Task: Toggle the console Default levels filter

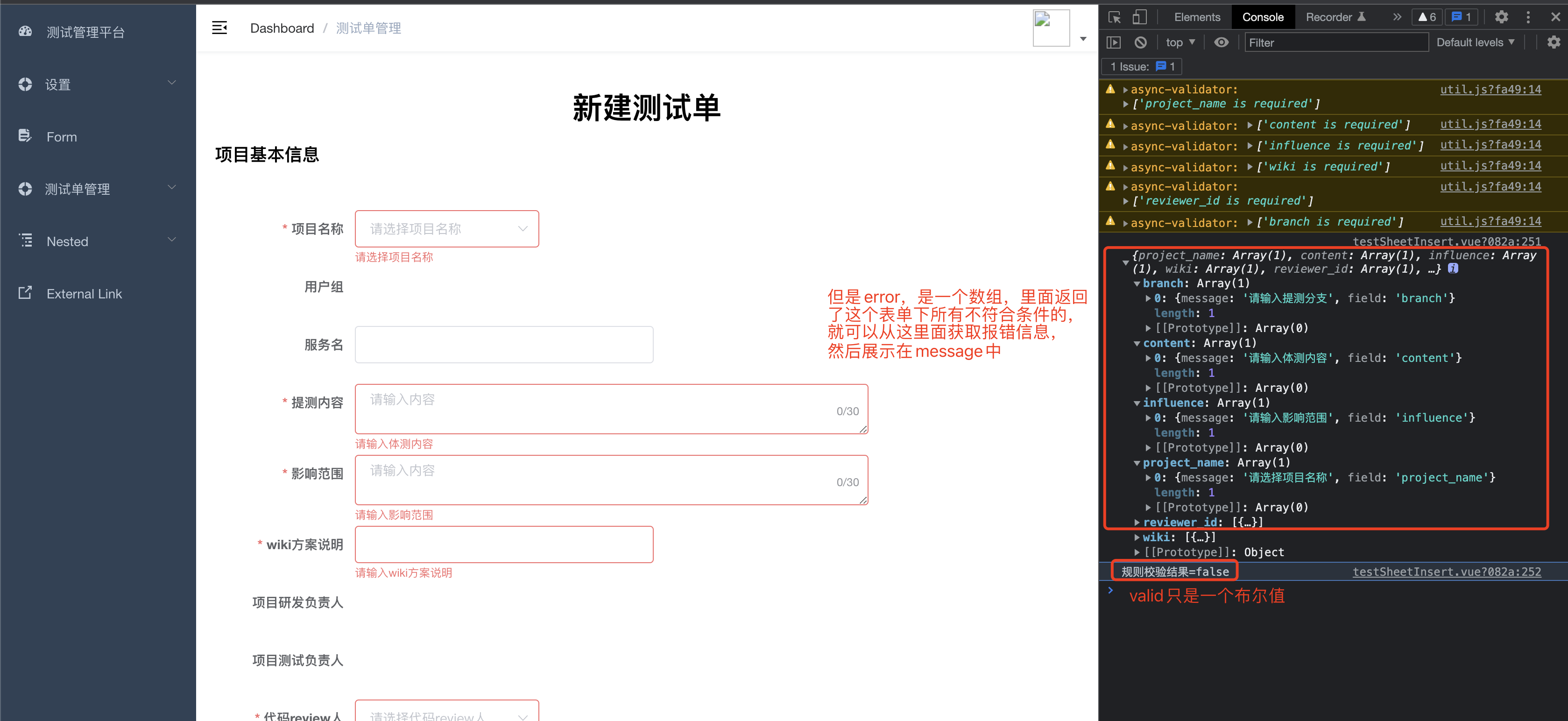Action: (1481, 42)
